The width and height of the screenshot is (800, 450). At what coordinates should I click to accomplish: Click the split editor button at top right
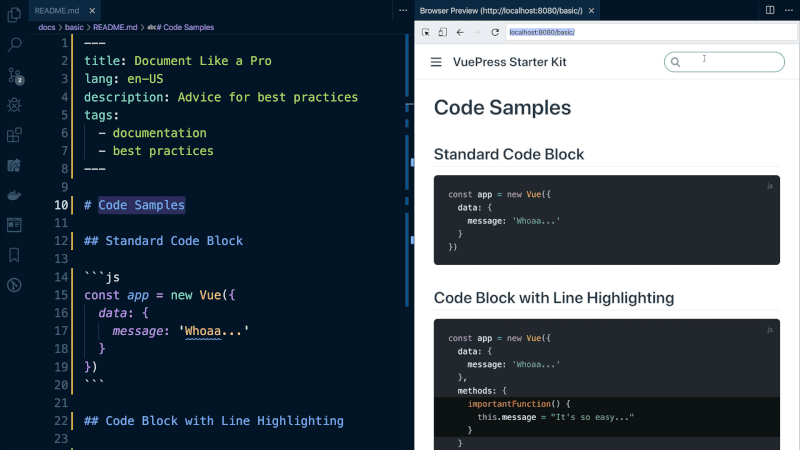(769, 9)
